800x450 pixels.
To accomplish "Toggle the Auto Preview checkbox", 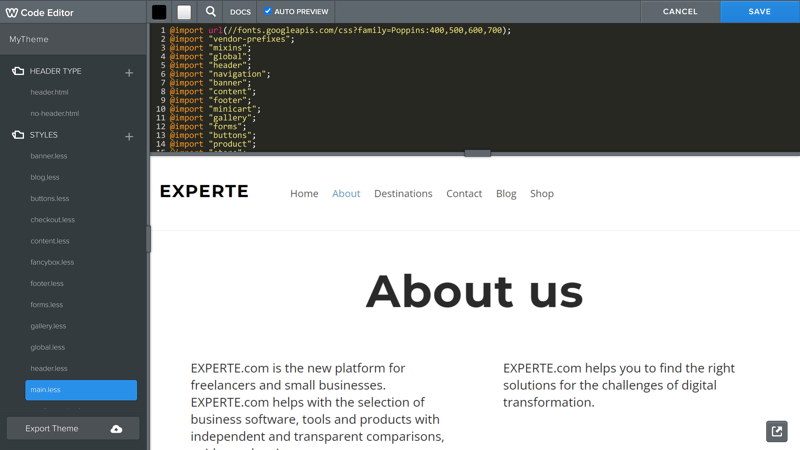I will click(268, 11).
